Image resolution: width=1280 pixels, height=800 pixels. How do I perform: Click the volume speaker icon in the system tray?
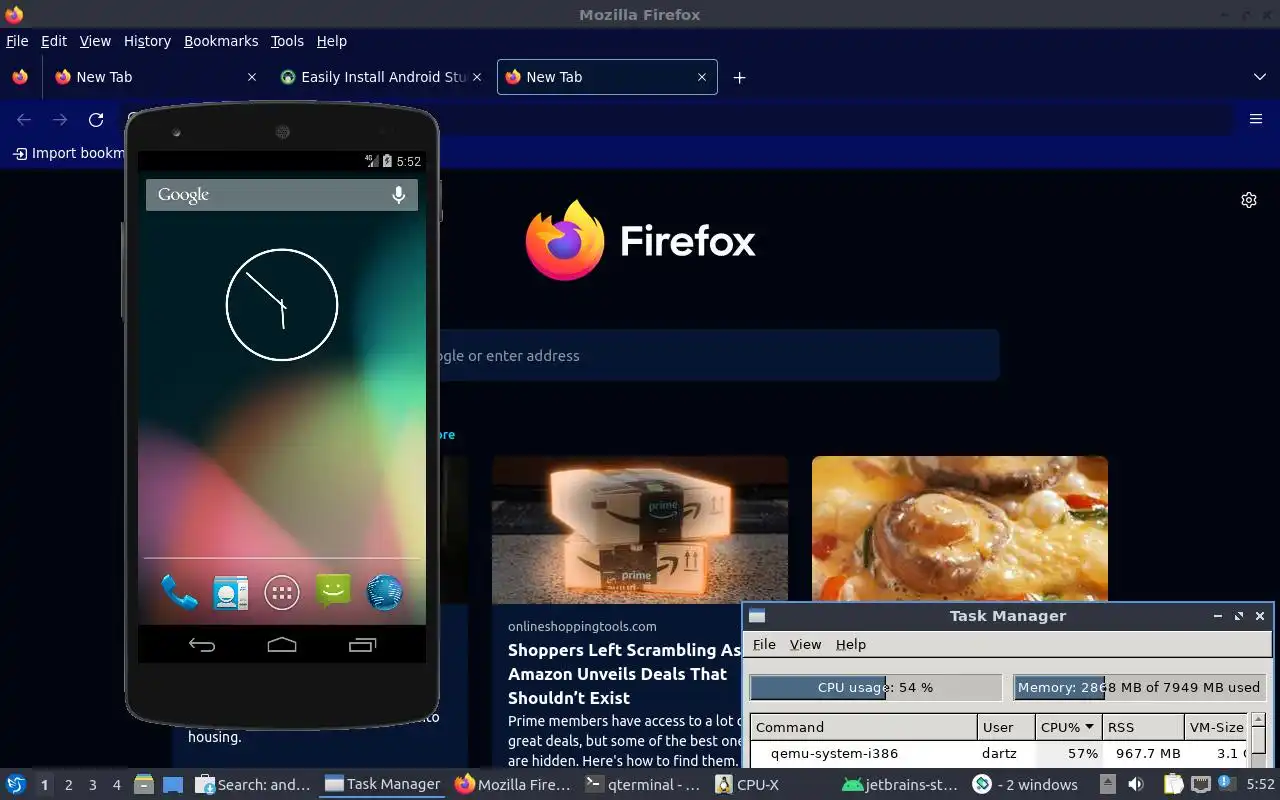click(x=1138, y=784)
